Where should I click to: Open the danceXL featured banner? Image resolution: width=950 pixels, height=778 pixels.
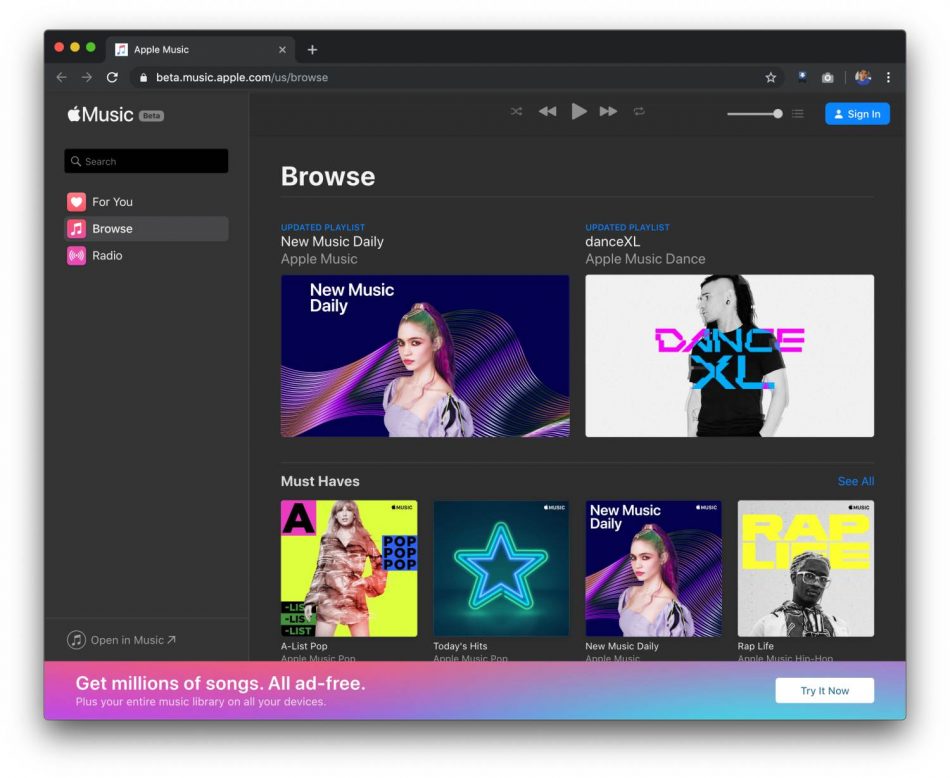(729, 356)
